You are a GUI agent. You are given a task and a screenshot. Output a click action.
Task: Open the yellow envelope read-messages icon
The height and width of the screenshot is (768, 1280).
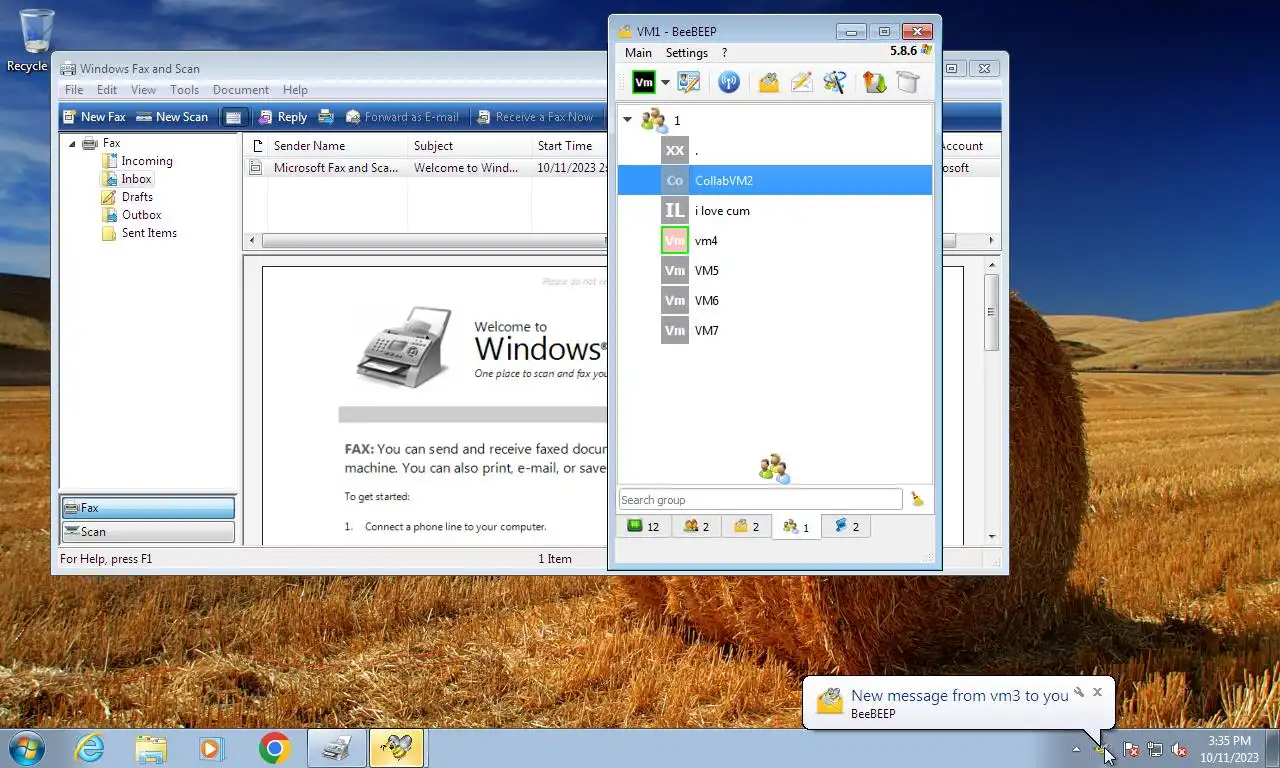768,82
